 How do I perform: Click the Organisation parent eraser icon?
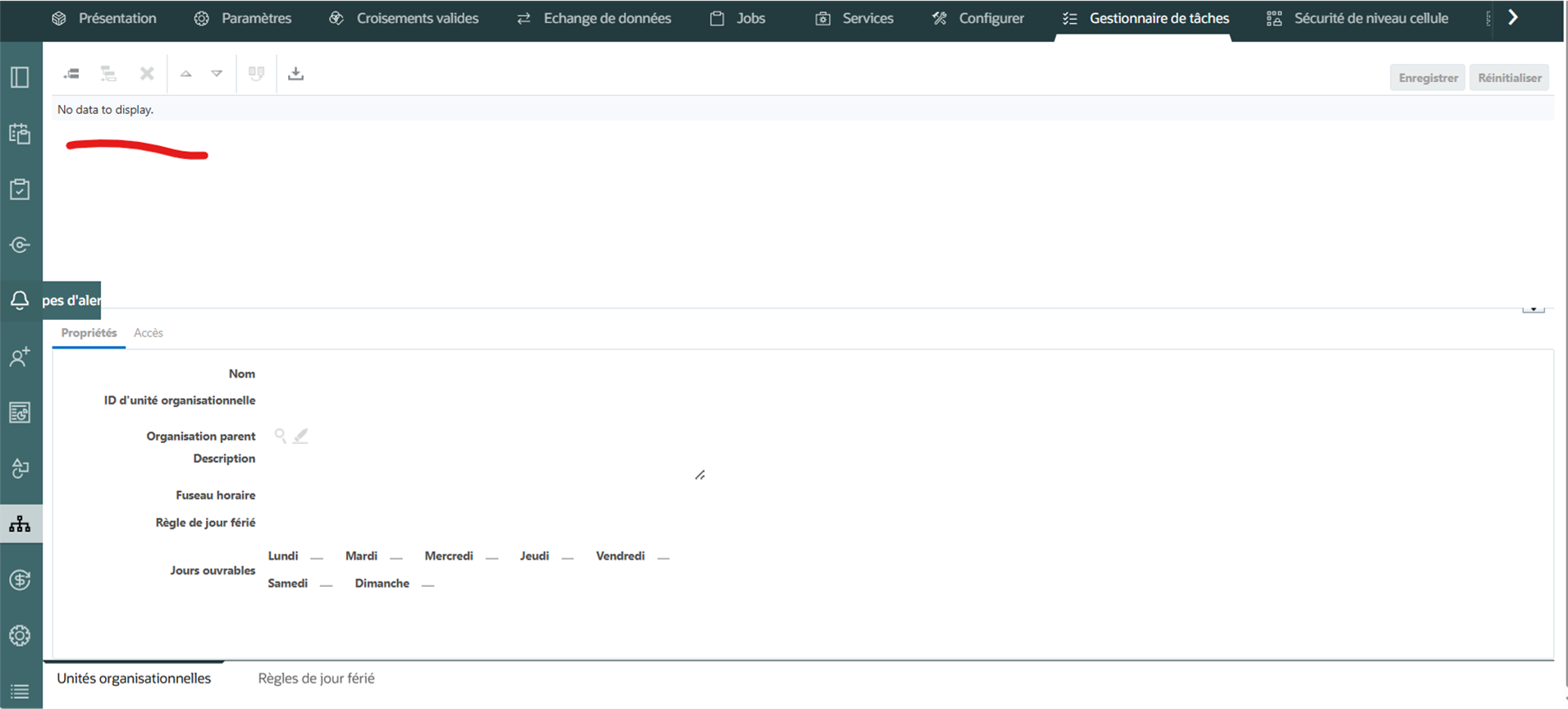click(301, 436)
